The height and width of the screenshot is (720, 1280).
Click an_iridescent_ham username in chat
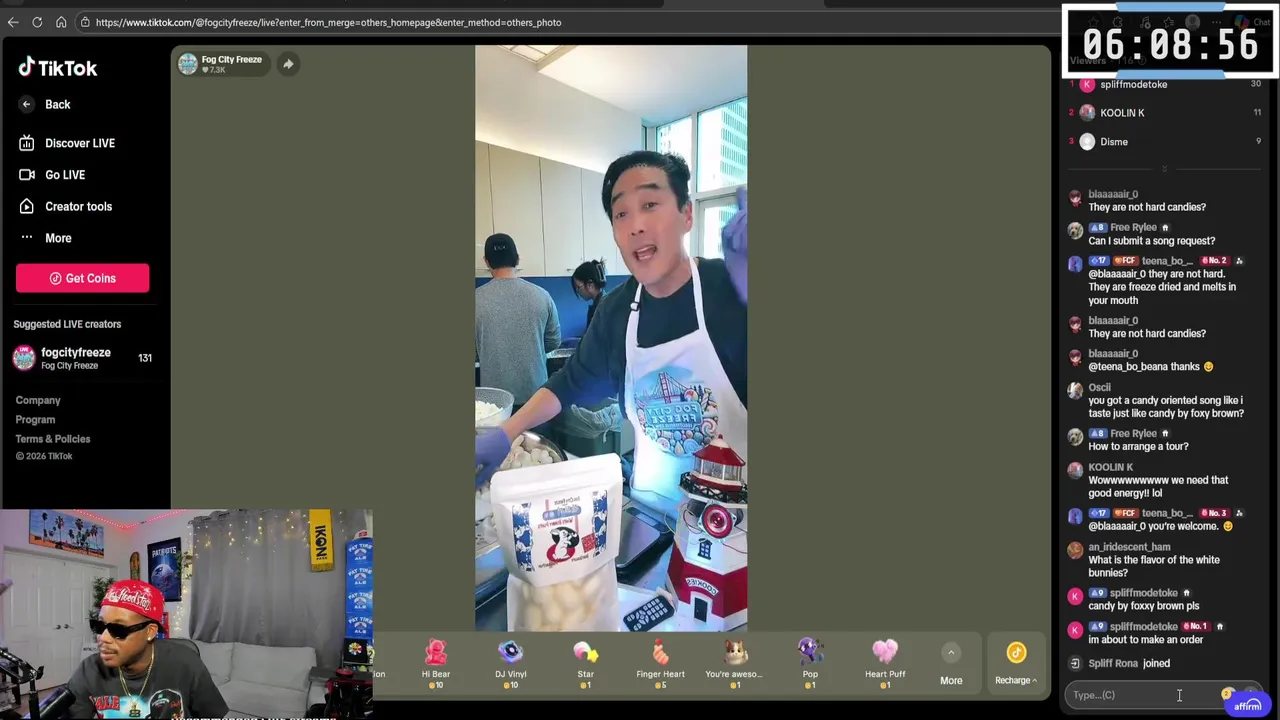pyautogui.click(x=1129, y=547)
